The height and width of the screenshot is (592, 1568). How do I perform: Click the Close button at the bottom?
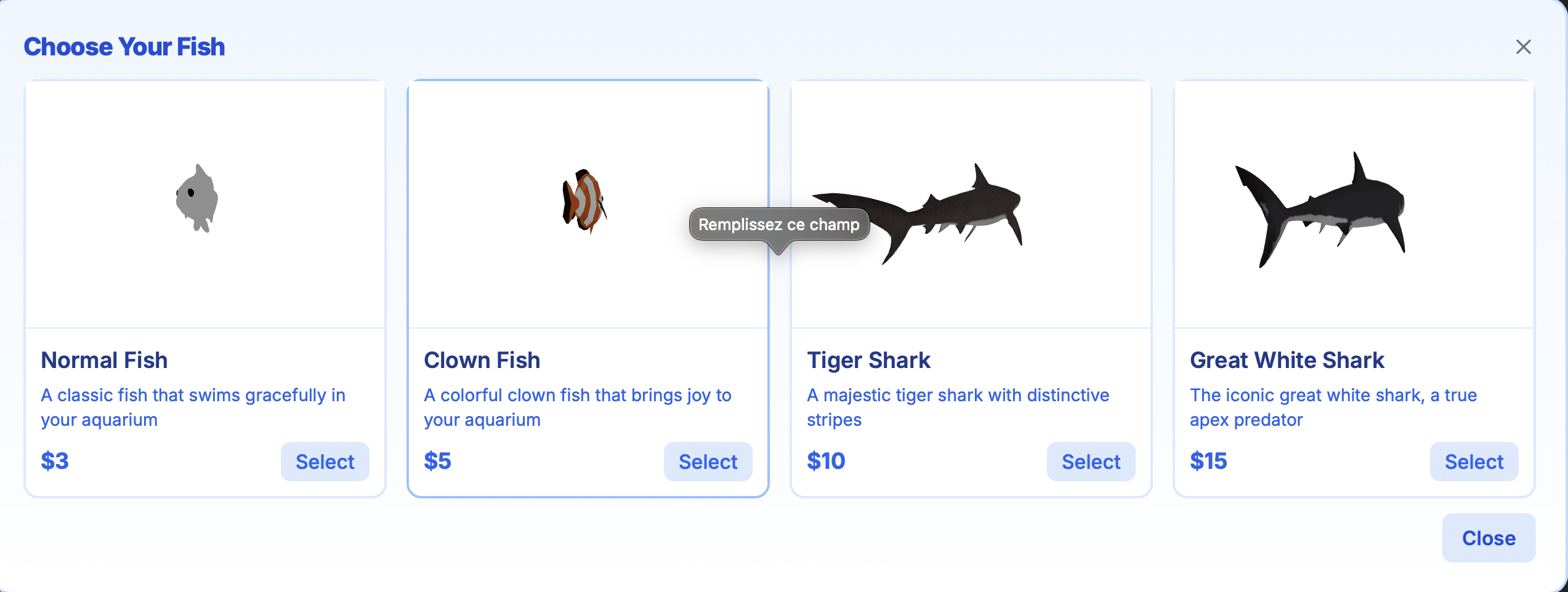click(1489, 538)
